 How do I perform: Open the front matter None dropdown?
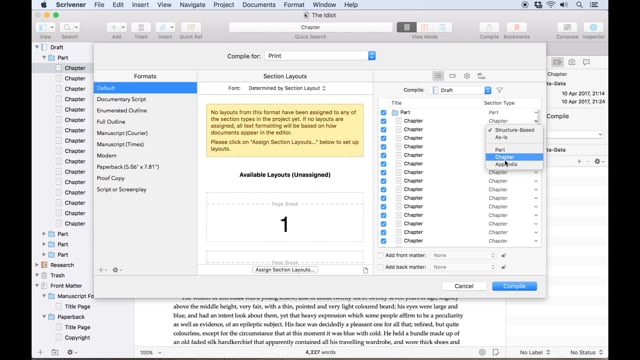pyautogui.click(x=463, y=256)
